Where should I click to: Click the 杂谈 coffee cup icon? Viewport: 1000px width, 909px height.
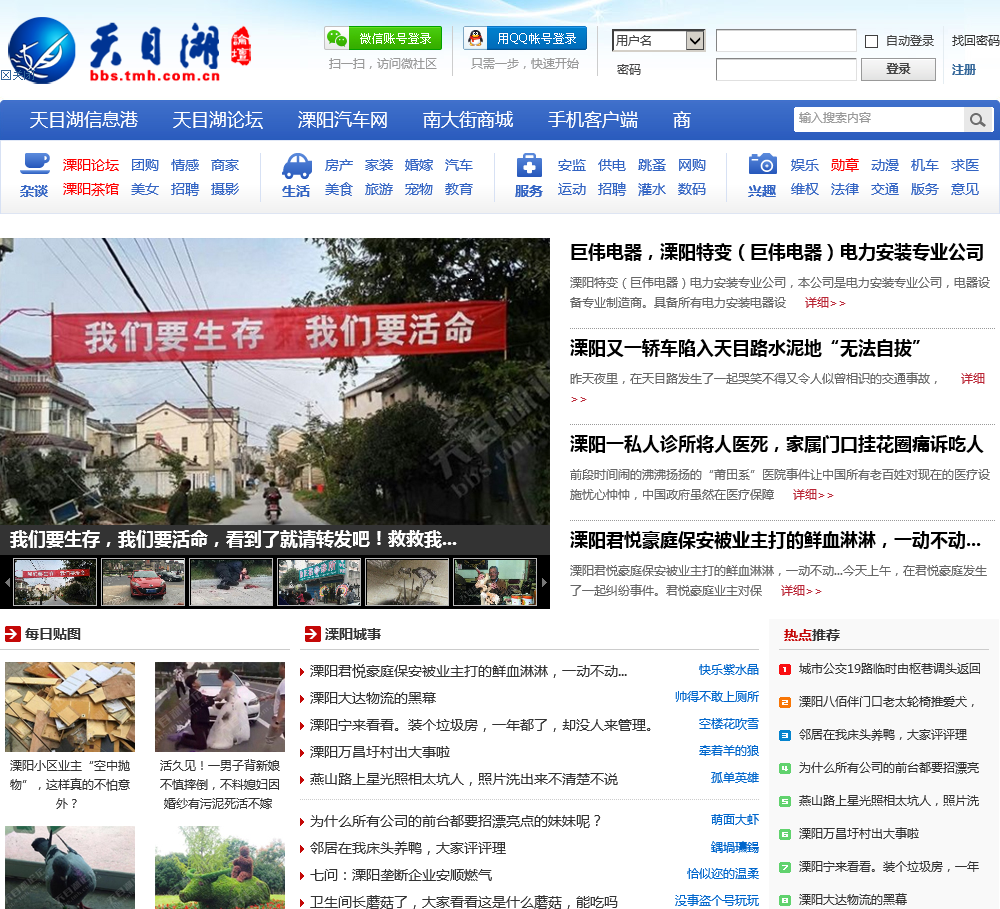34,164
